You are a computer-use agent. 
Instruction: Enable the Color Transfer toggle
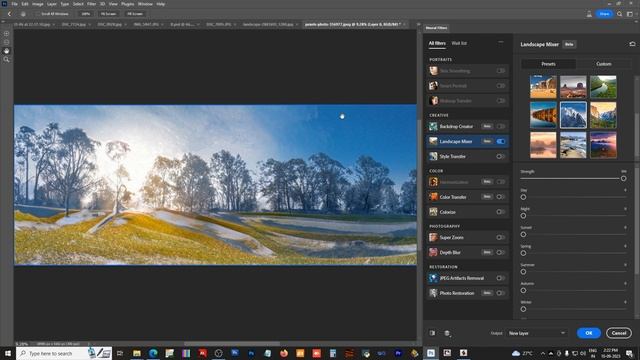click(501, 197)
